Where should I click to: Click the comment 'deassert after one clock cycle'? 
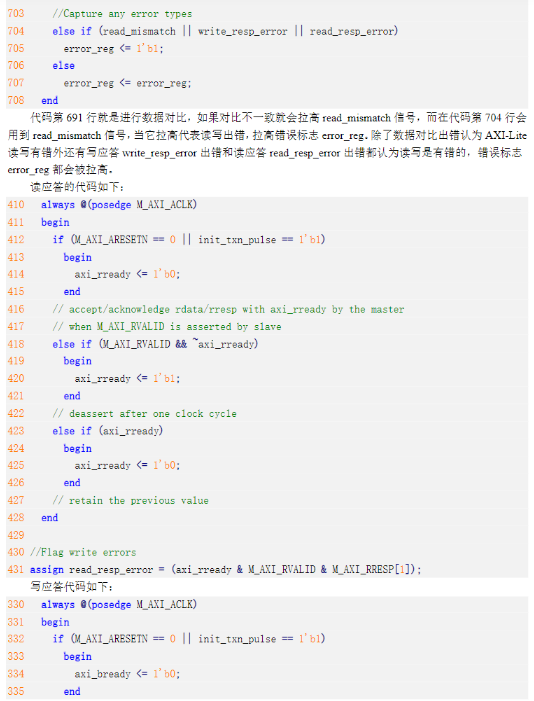[x=144, y=414]
